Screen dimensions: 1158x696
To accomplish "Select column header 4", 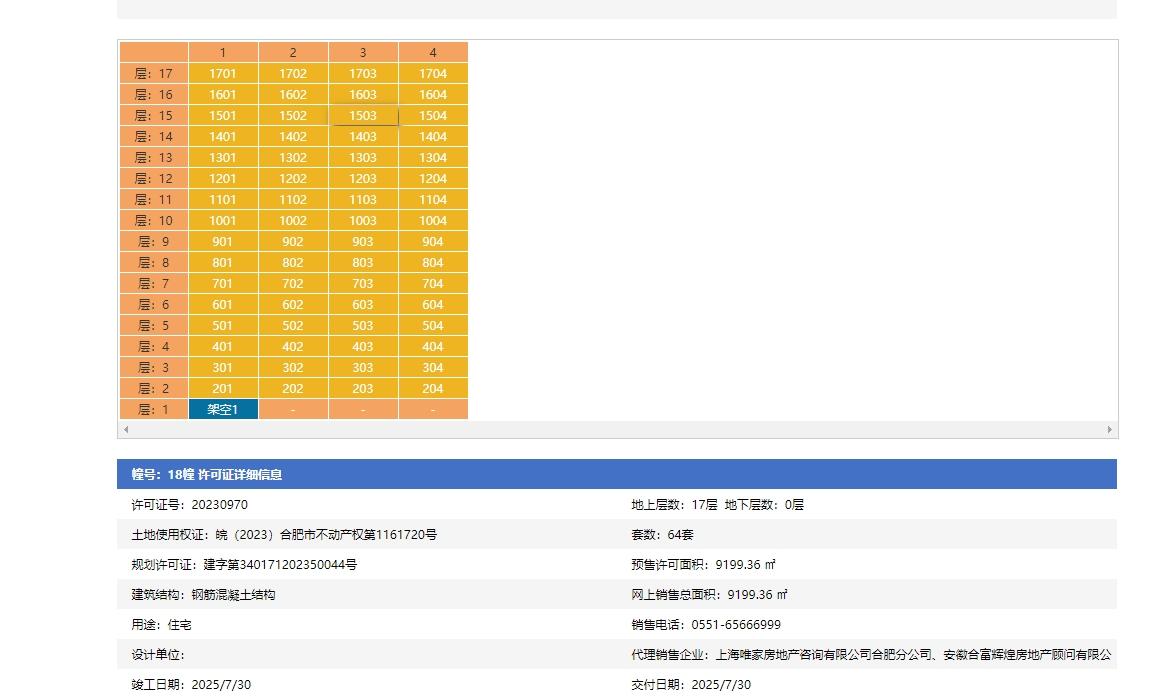I will (434, 52).
